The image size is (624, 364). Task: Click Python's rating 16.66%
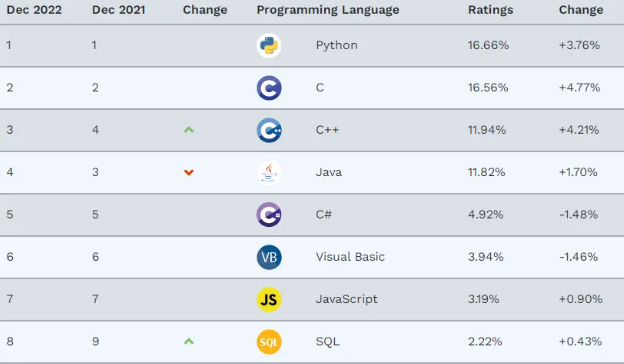[488, 45]
